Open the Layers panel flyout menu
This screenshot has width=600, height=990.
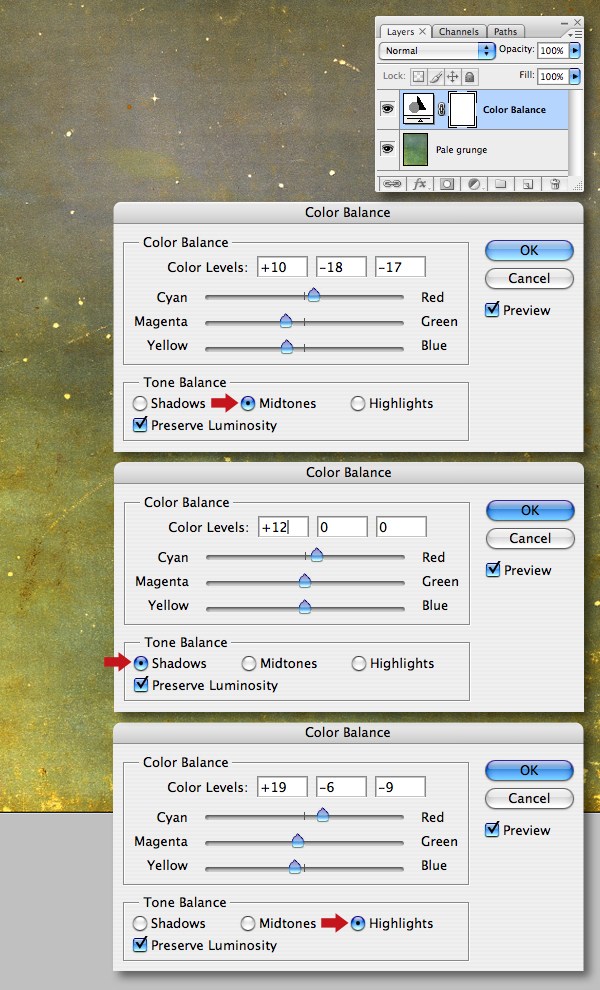[575, 34]
